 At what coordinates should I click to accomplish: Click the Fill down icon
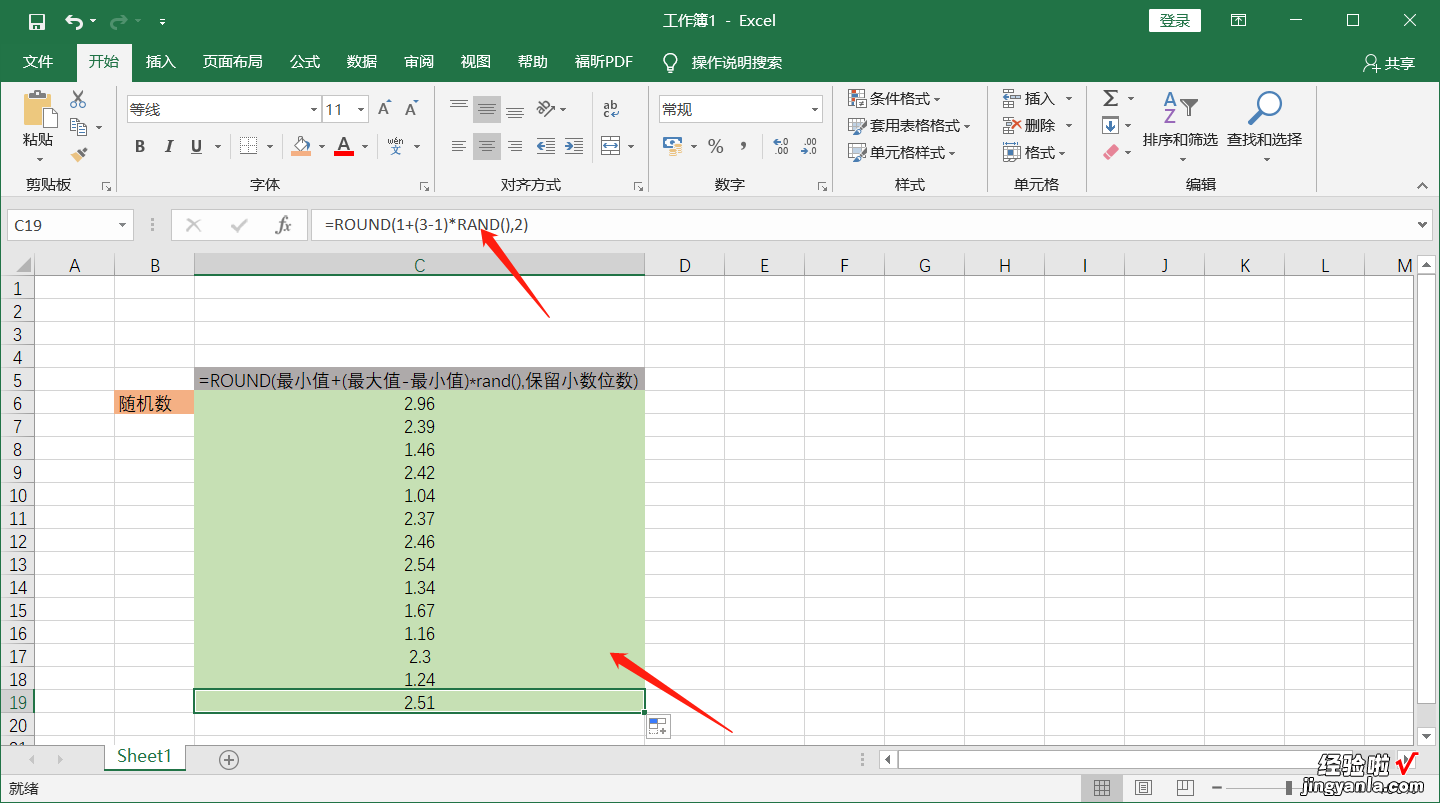pos(1110,125)
